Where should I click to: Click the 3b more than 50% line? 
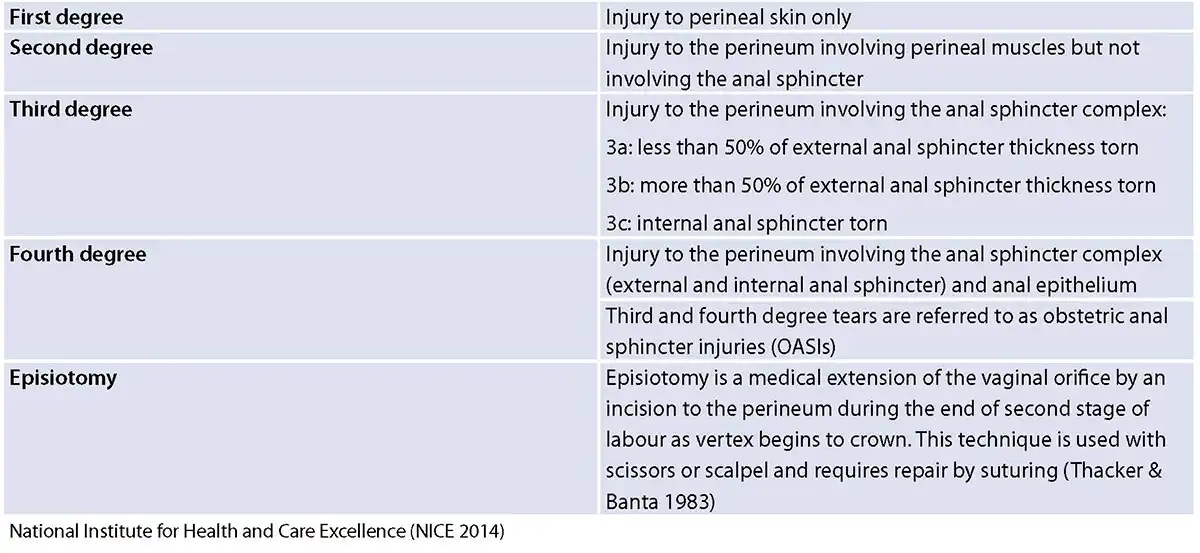pyautogui.click(x=880, y=185)
